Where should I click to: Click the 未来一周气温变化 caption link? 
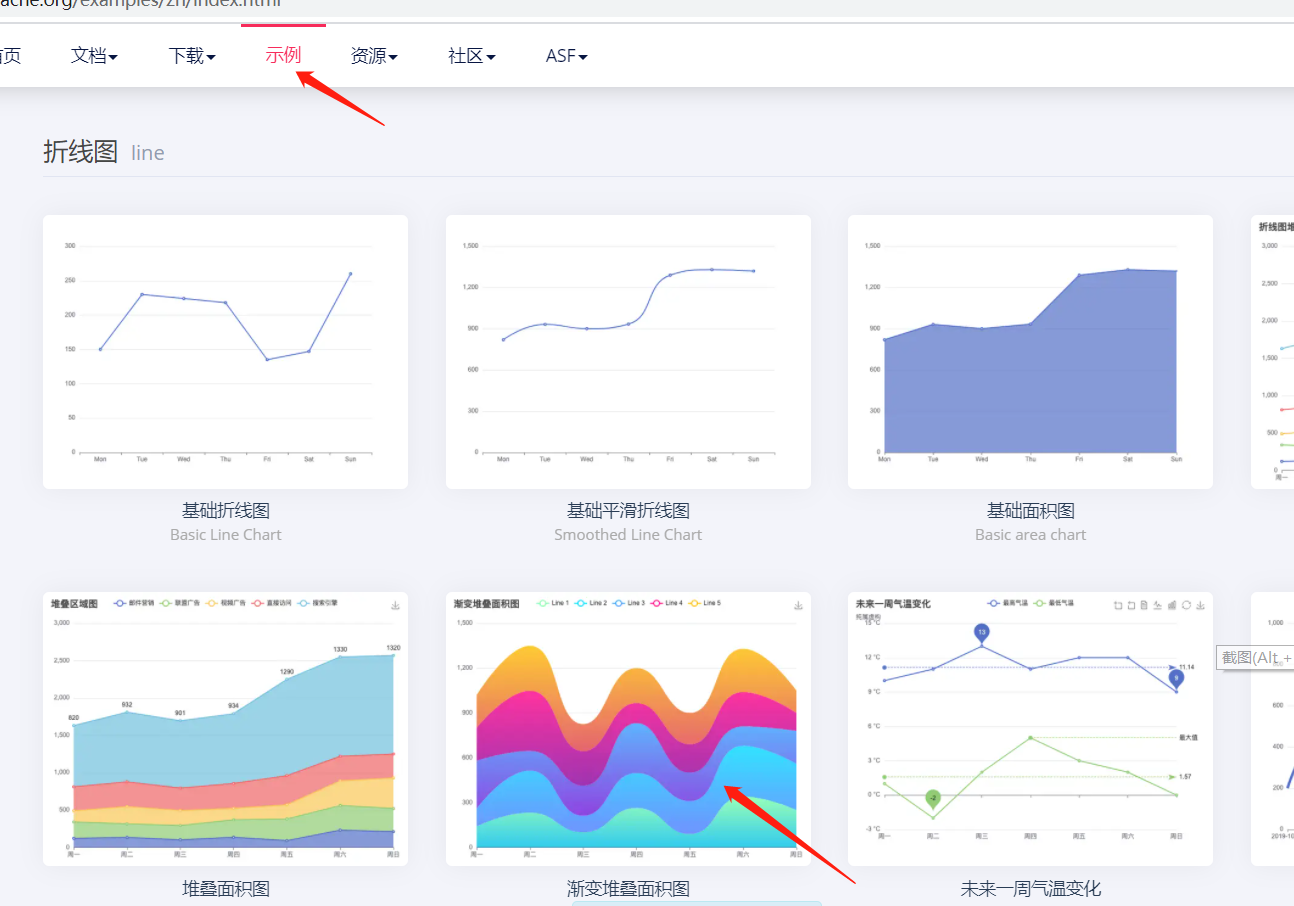point(1030,889)
